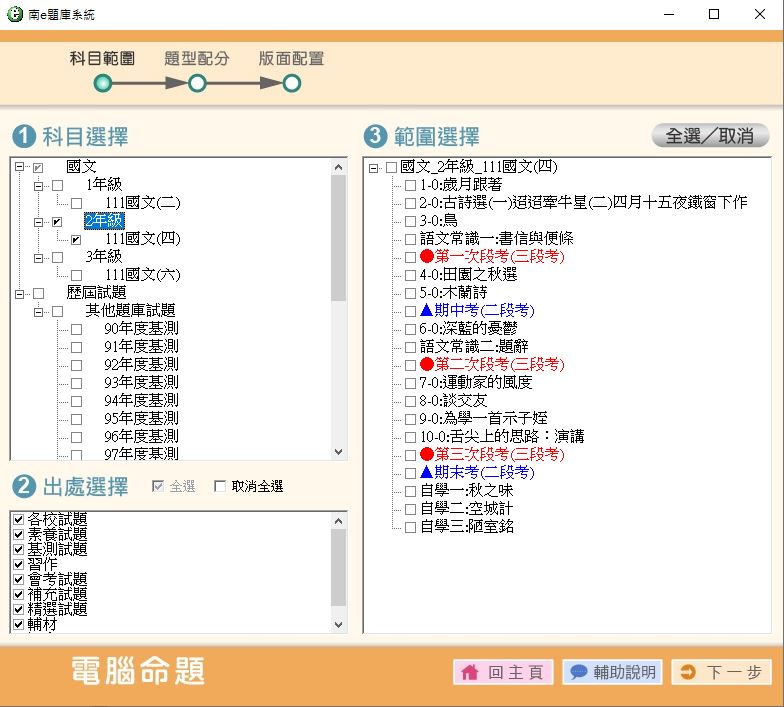Select the highlighted 2年級 tree item
This screenshot has height=707, width=784.
click(104, 220)
